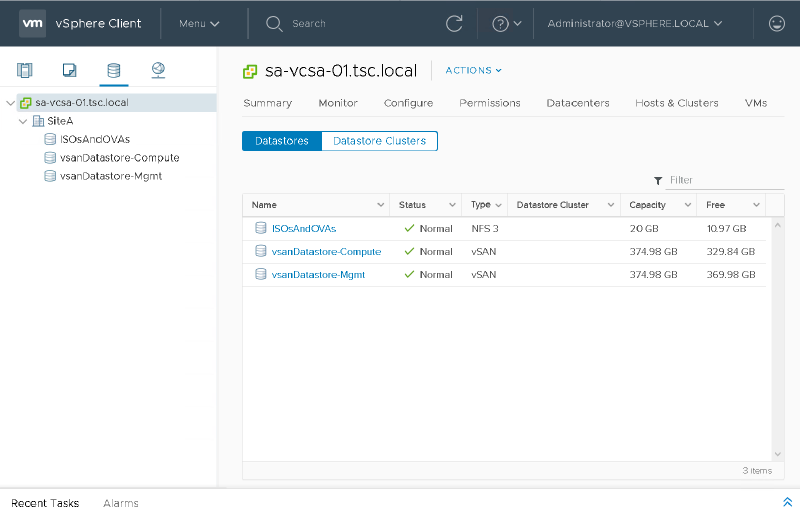
Task: Open the VMs and Templates inventory icon
Action: click(69, 70)
